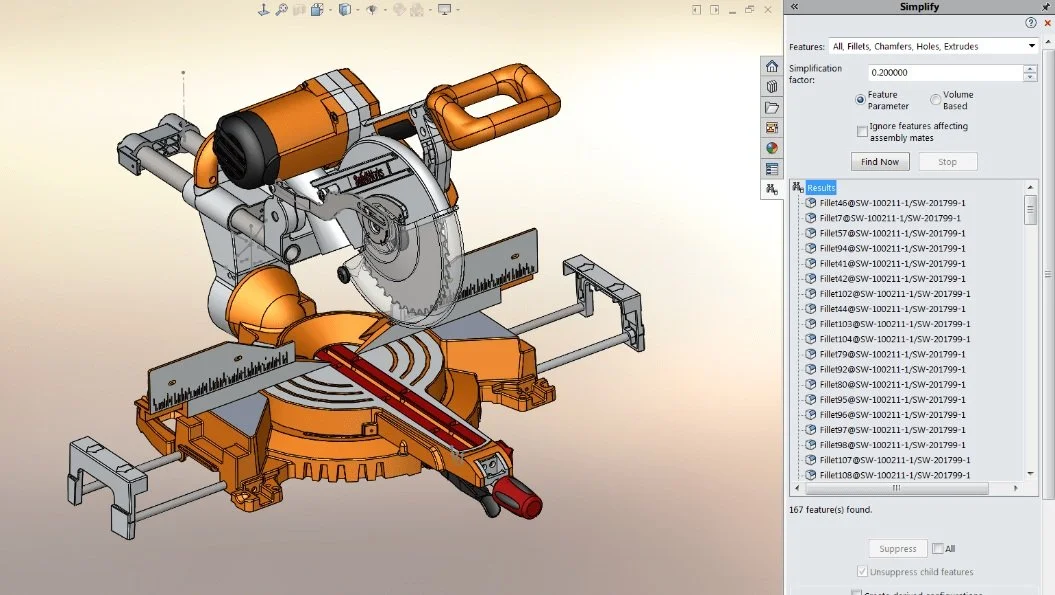This screenshot has width=1055, height=595.
Task: Open the File Explorer pane via folder icon
Action: click(770, 107)
